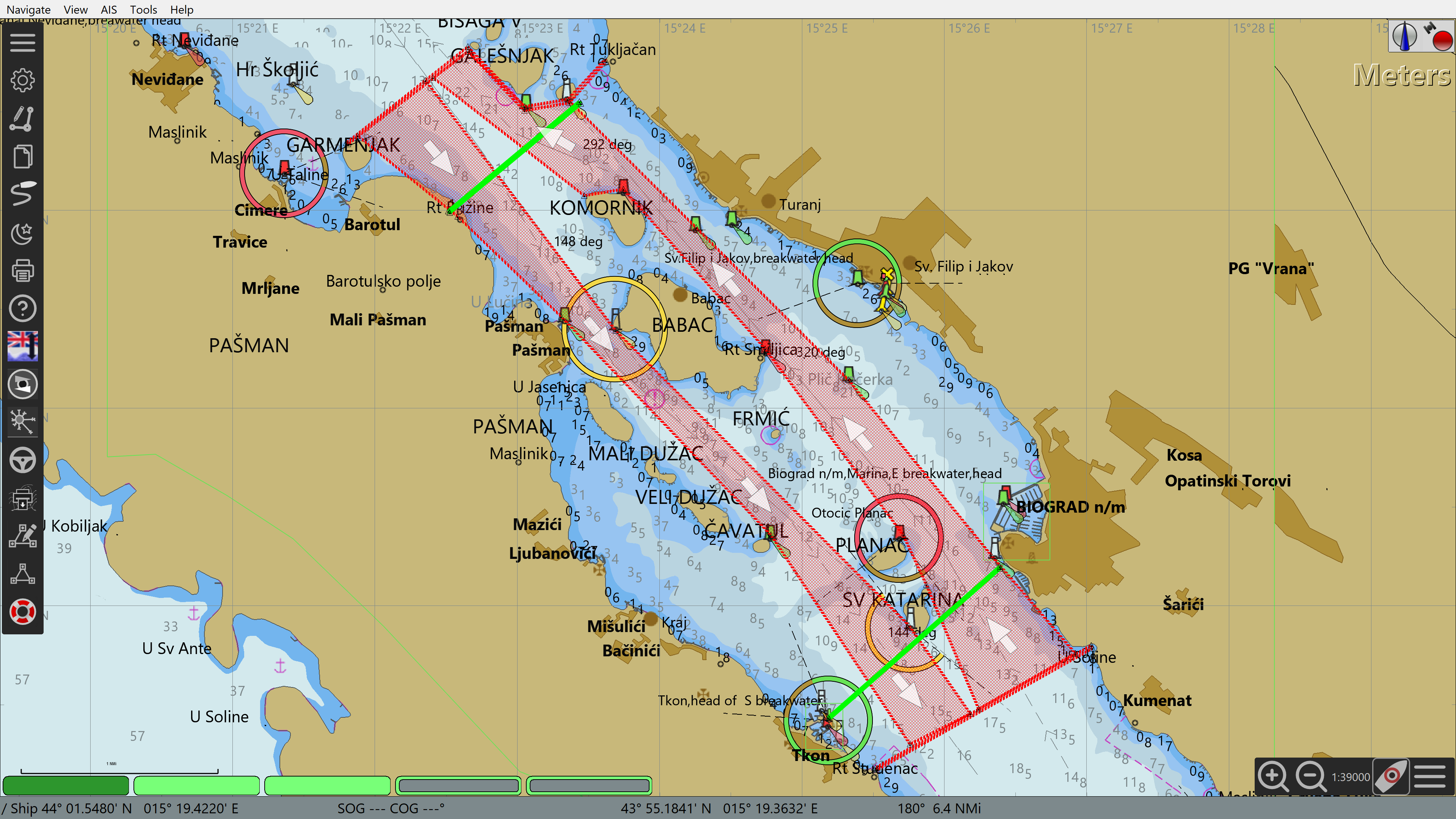1456x819 pixels.
Task: Click the 1:39000 chart scale text
Action: click(x=1351, y=777)
